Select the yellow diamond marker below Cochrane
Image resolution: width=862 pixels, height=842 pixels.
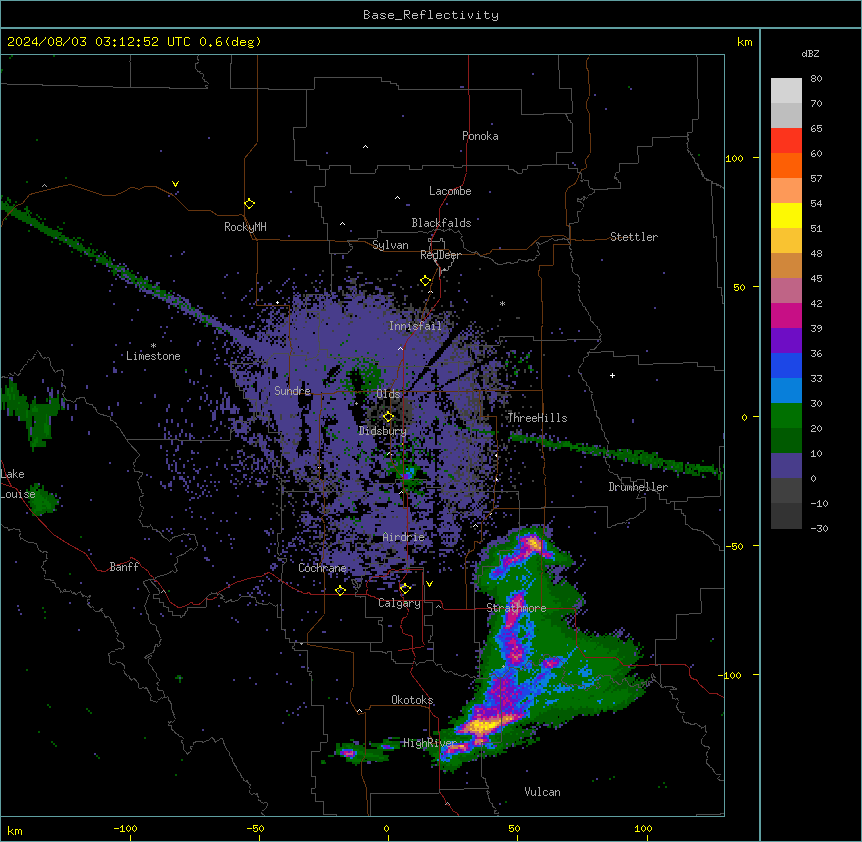click(340, 590)
